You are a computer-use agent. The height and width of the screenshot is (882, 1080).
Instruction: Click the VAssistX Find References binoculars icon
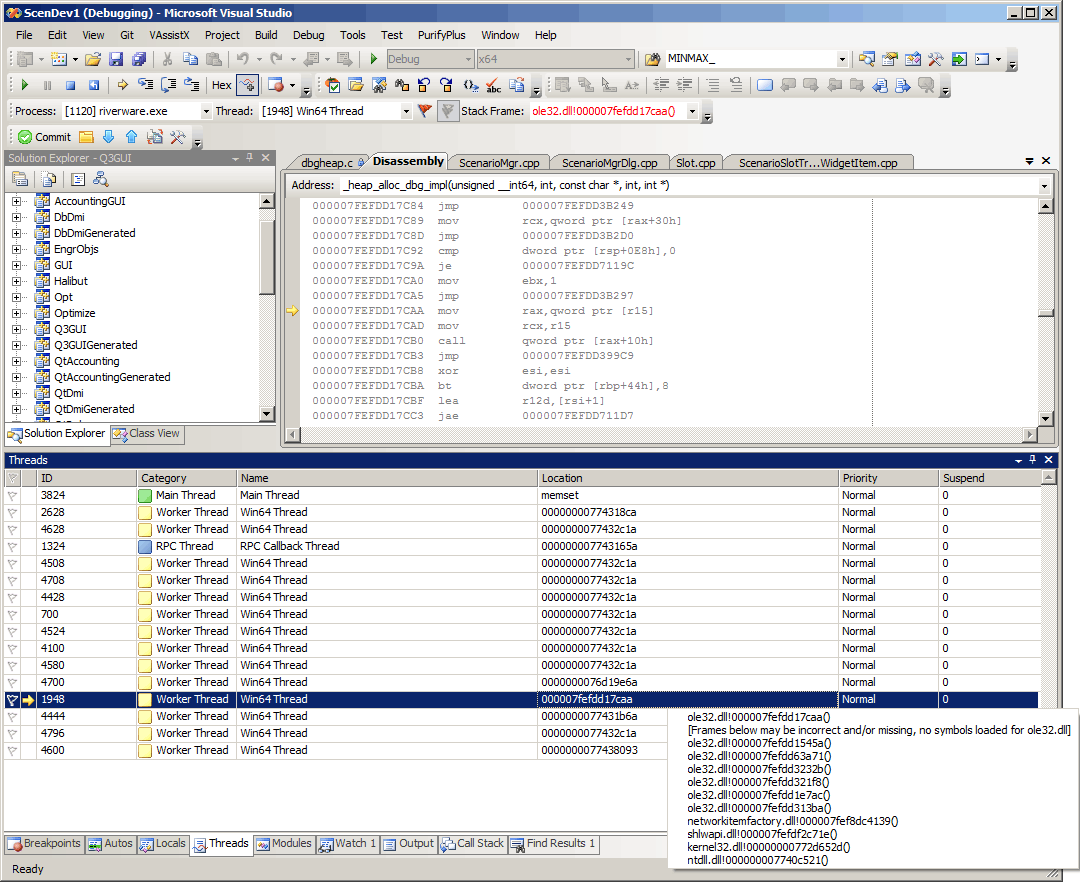pos(402,85)
